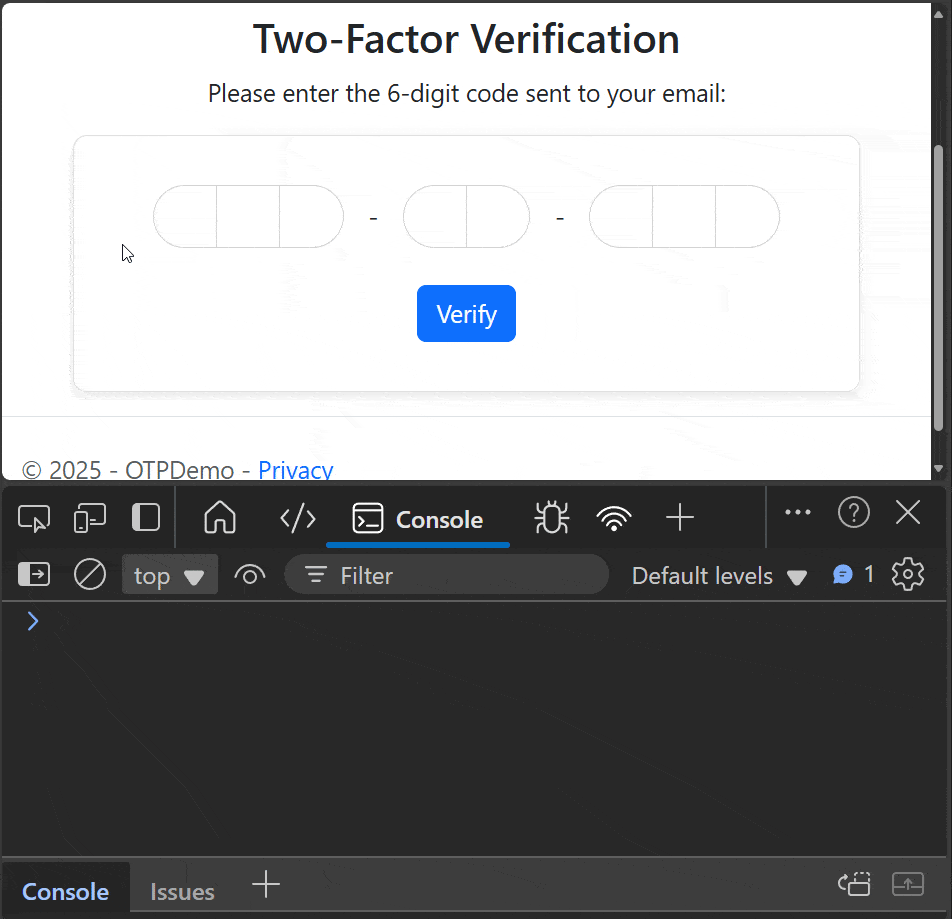Screen dimensions: 952x919
Task: Open the three-dot Customize DevTools menu
Action: pyautogui.click(x=797, y=513)
